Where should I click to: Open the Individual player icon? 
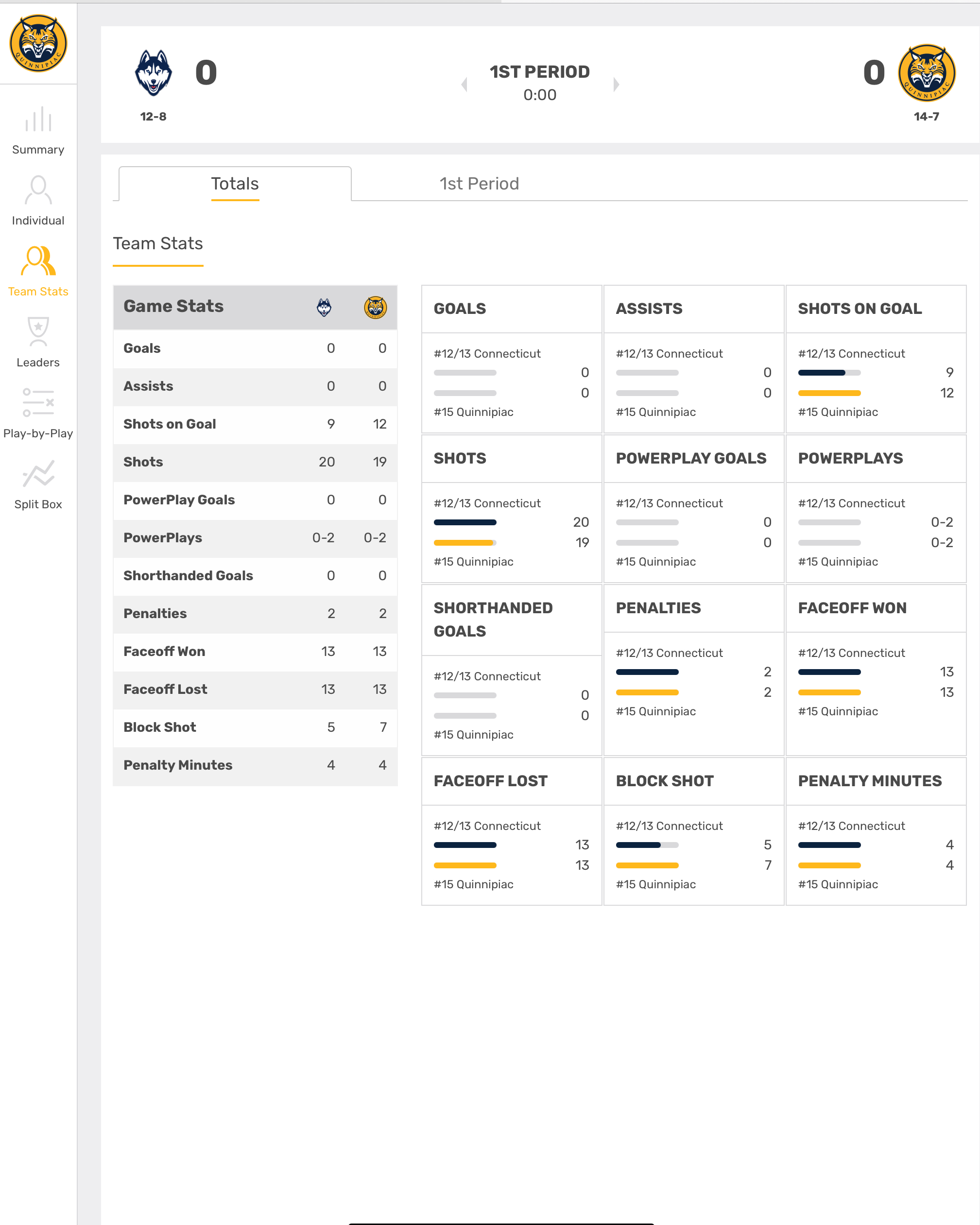(38, 190)
